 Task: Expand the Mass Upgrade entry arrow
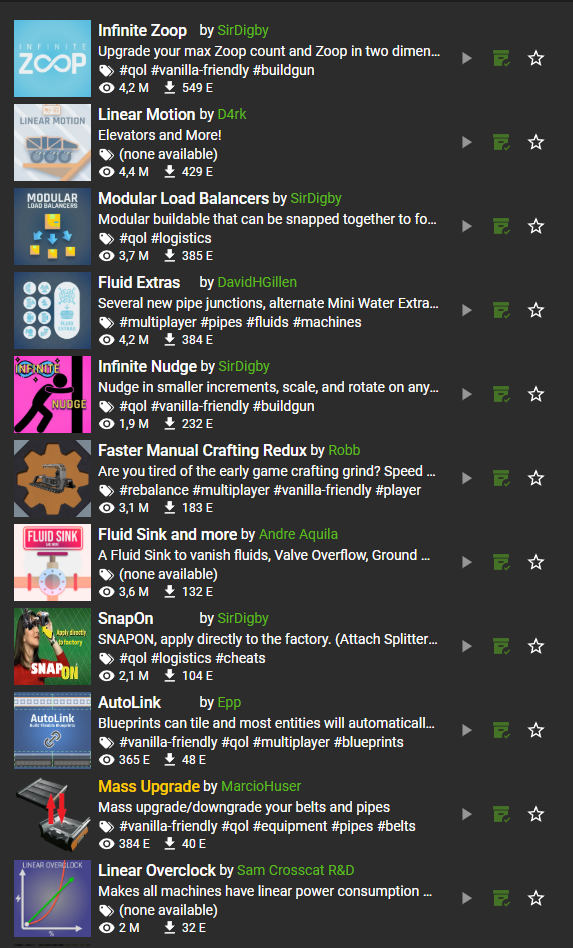pos(467,815)
